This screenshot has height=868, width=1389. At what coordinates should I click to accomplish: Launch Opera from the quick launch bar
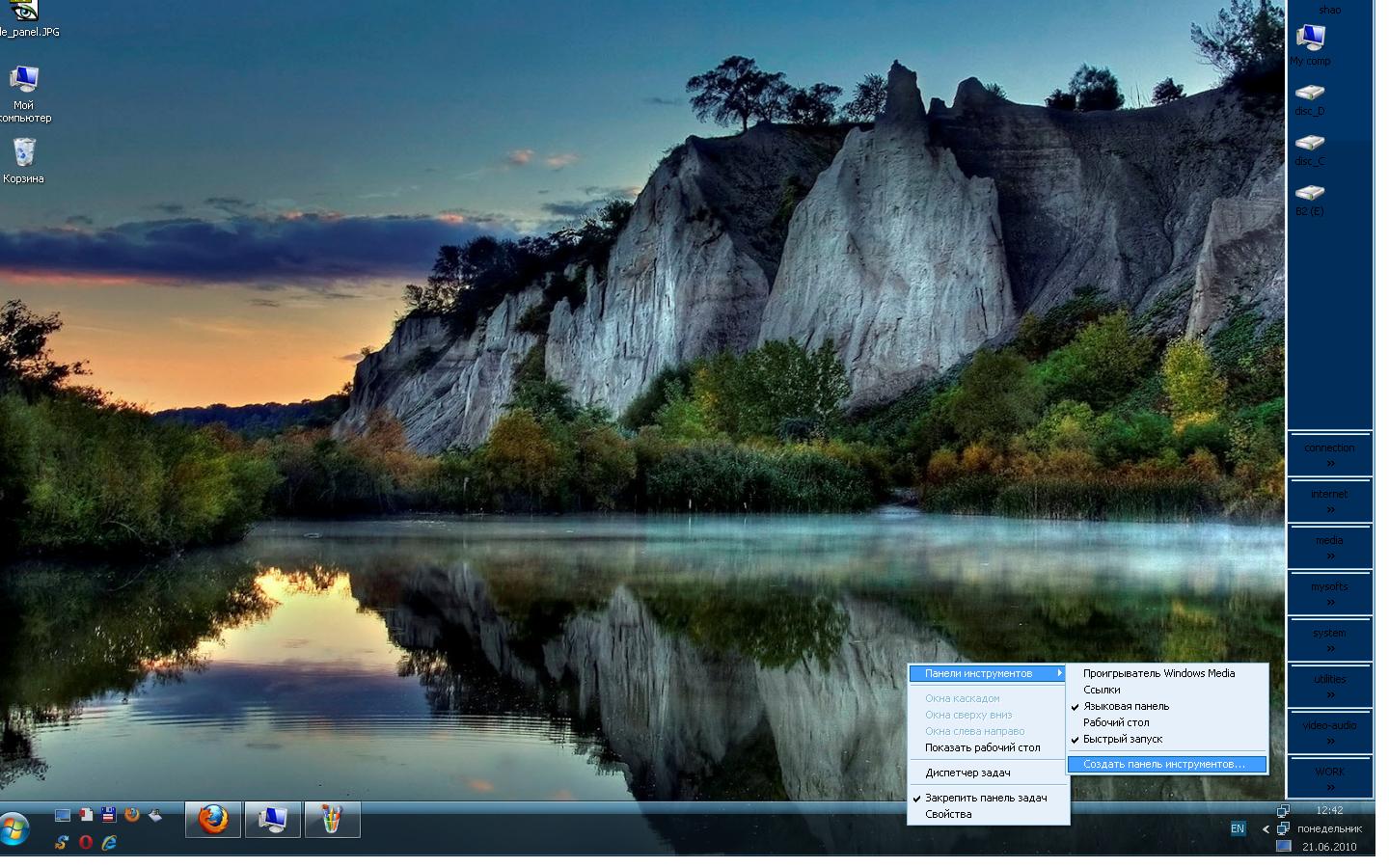86,842
